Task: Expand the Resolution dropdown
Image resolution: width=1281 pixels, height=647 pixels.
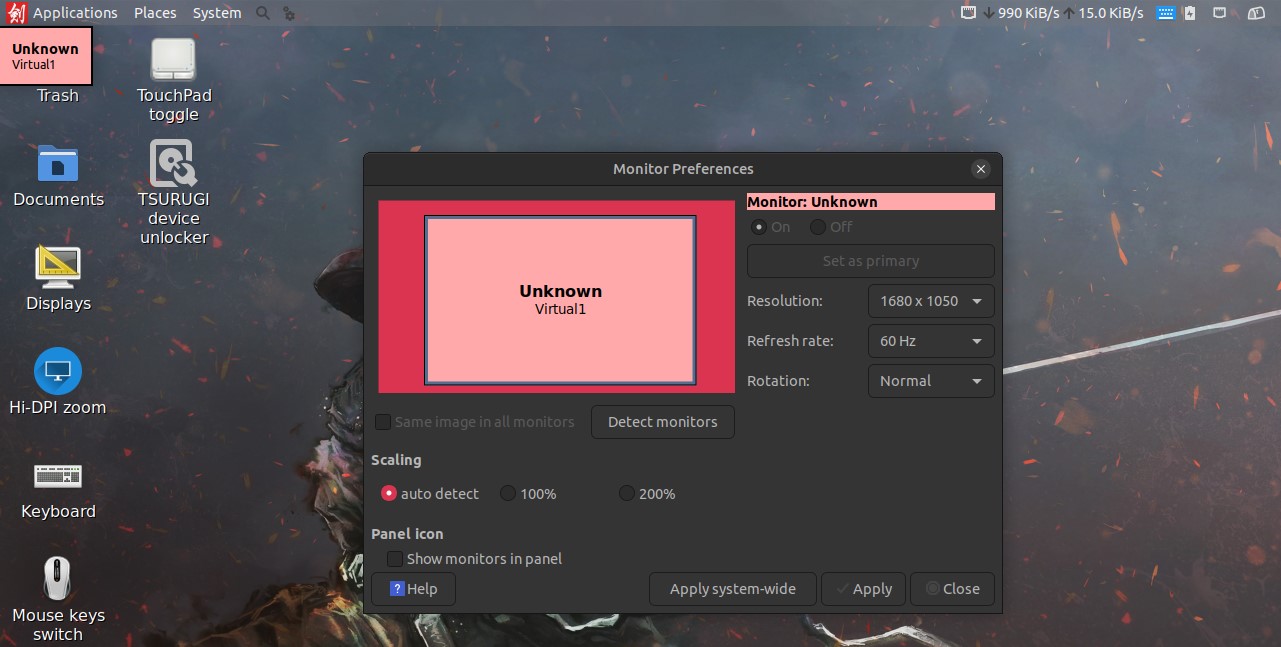Action: point(931,301)
